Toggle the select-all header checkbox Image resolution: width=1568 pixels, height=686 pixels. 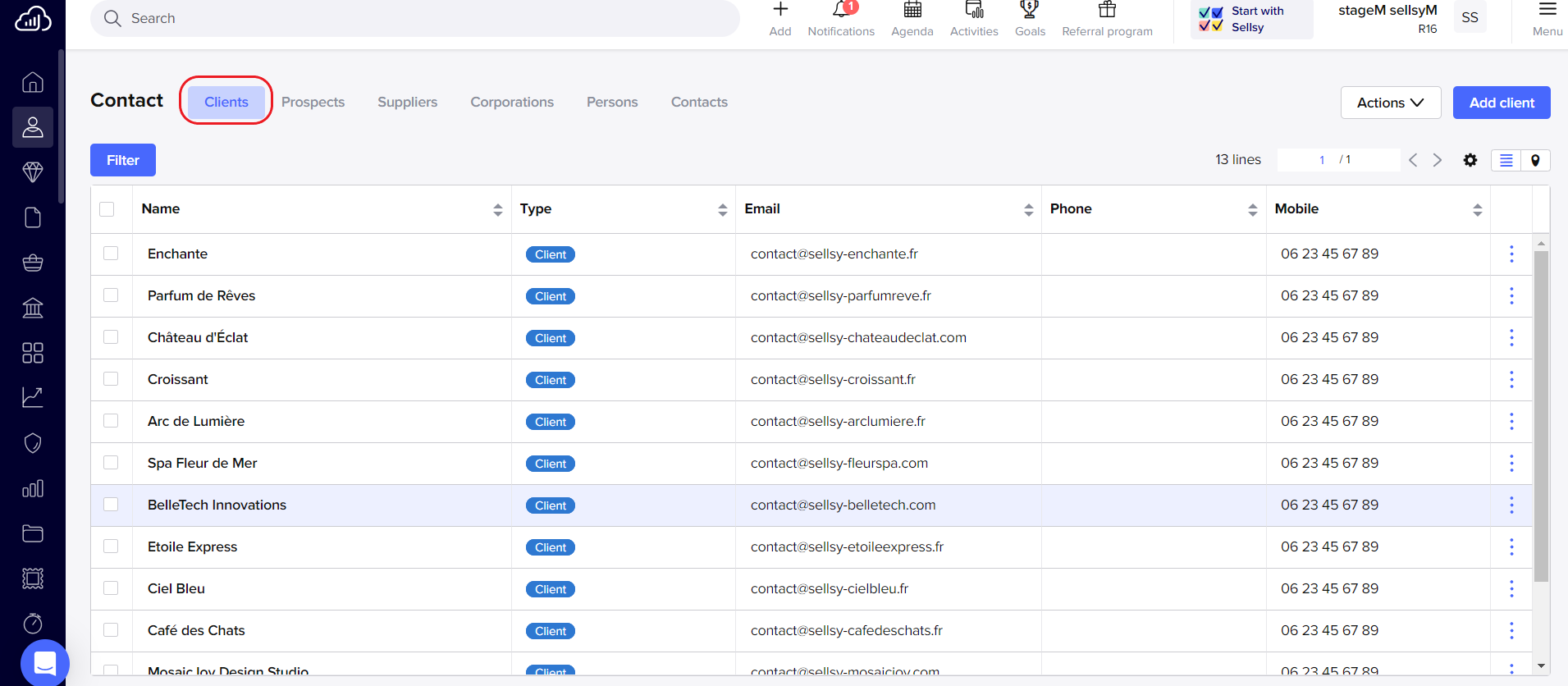coord(107,209)
